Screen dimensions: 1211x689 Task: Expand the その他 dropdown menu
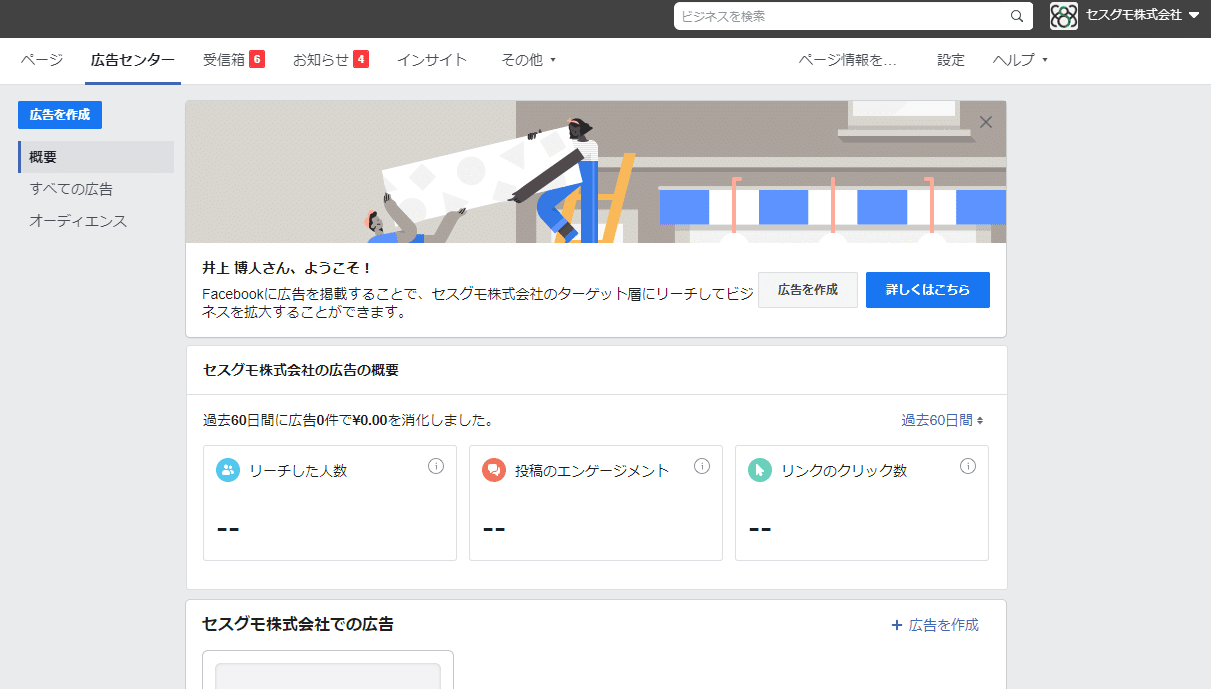[x=529, y=60]
